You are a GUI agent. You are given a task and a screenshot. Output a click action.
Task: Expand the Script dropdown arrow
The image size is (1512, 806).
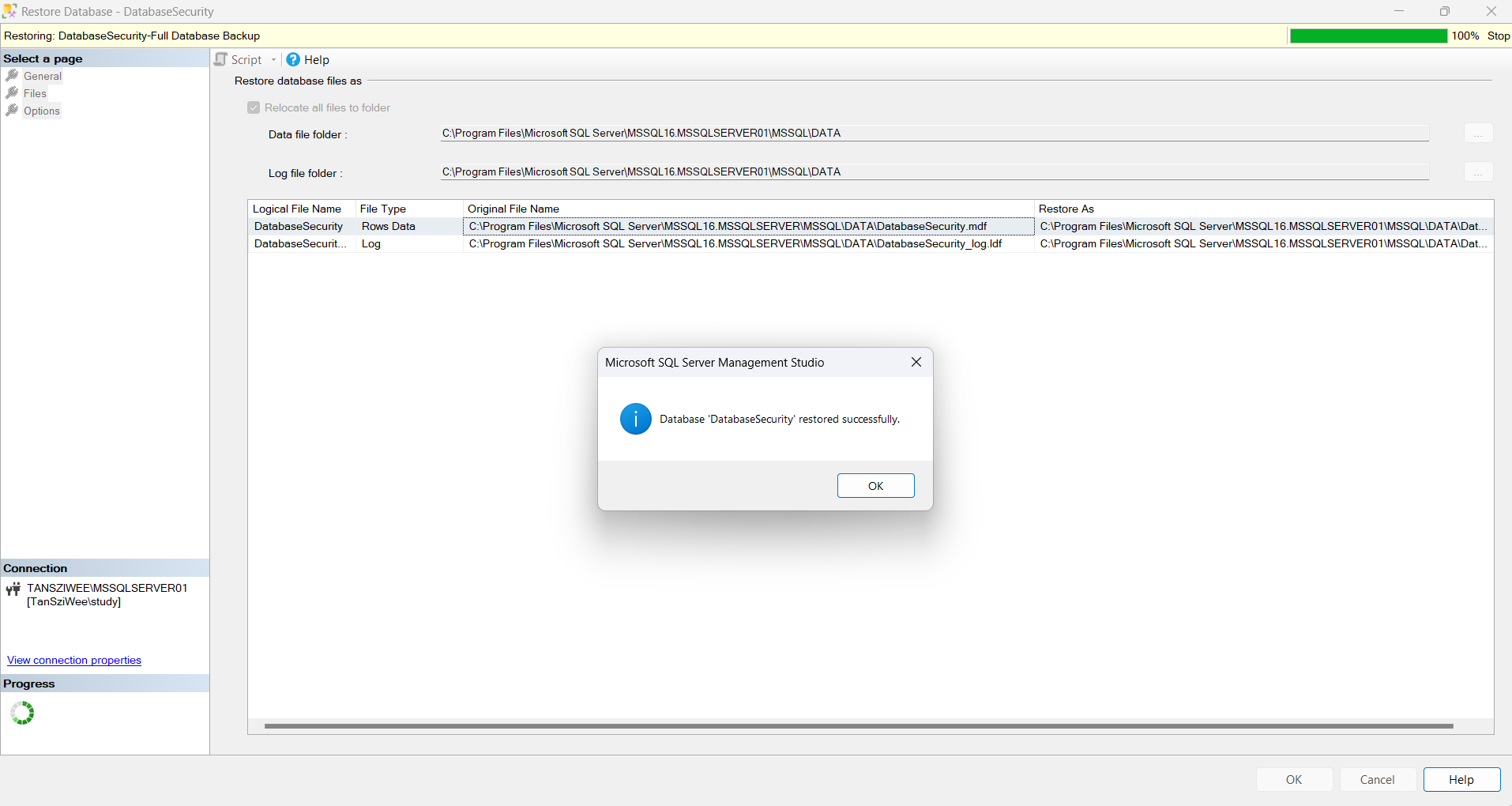coord(273,59)
